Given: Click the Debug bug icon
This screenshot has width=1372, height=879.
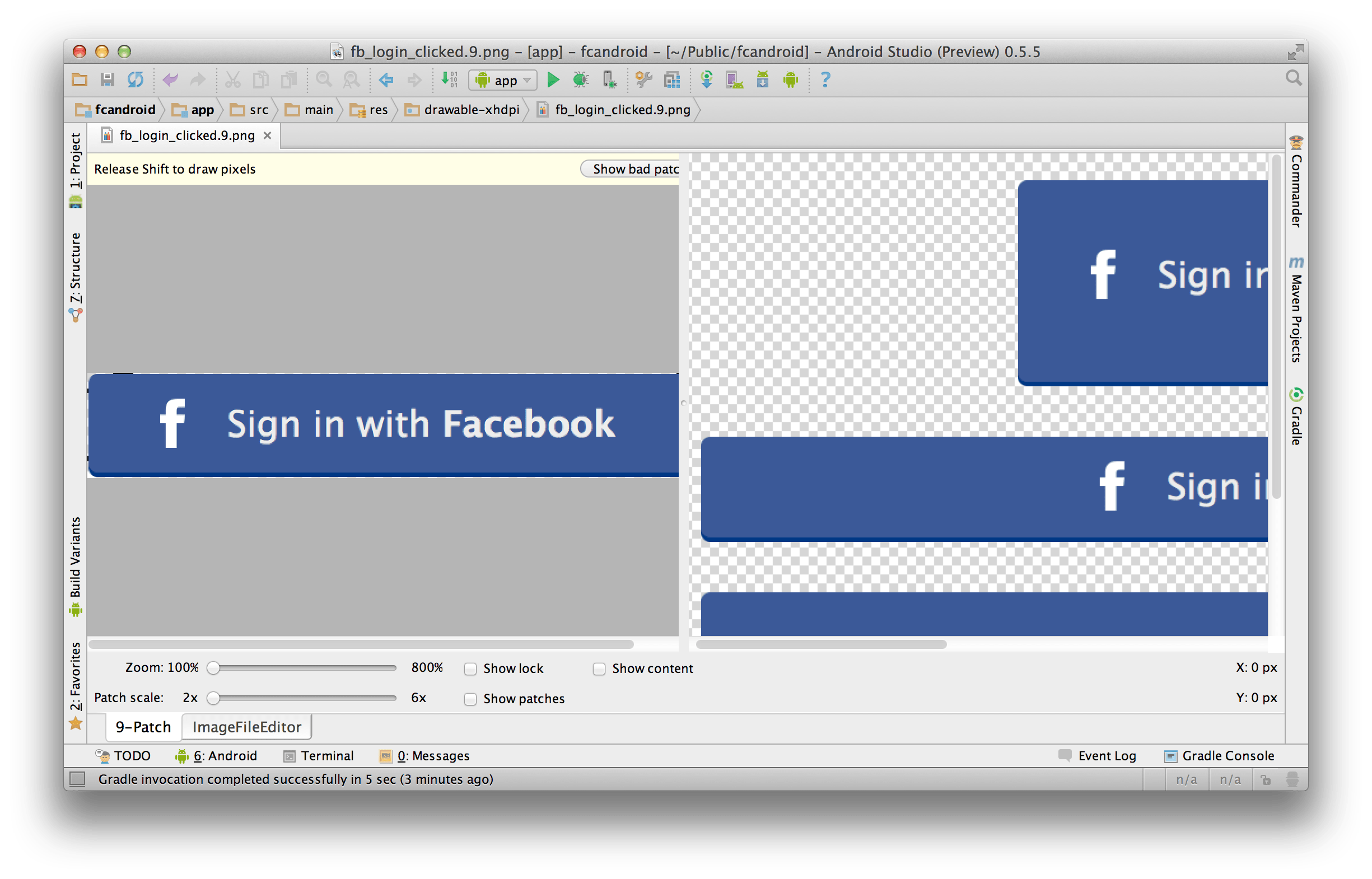Looking at the screenshot, I should [581, 80].
